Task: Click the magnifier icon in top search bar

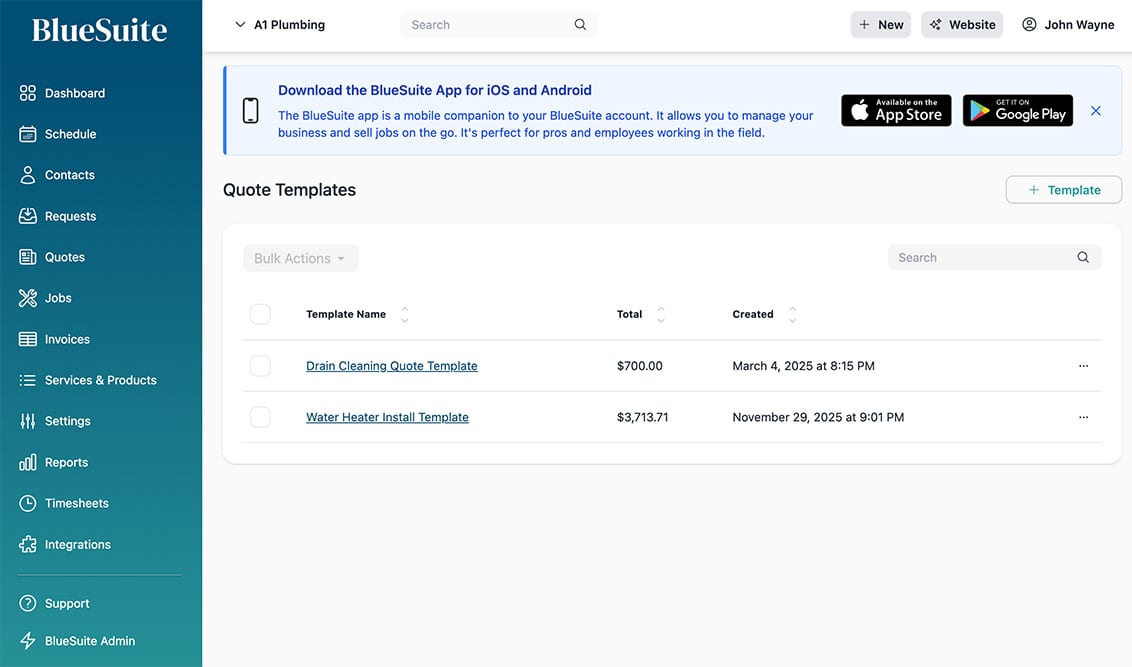Action: pyautogui.click(x=580, y=25)
